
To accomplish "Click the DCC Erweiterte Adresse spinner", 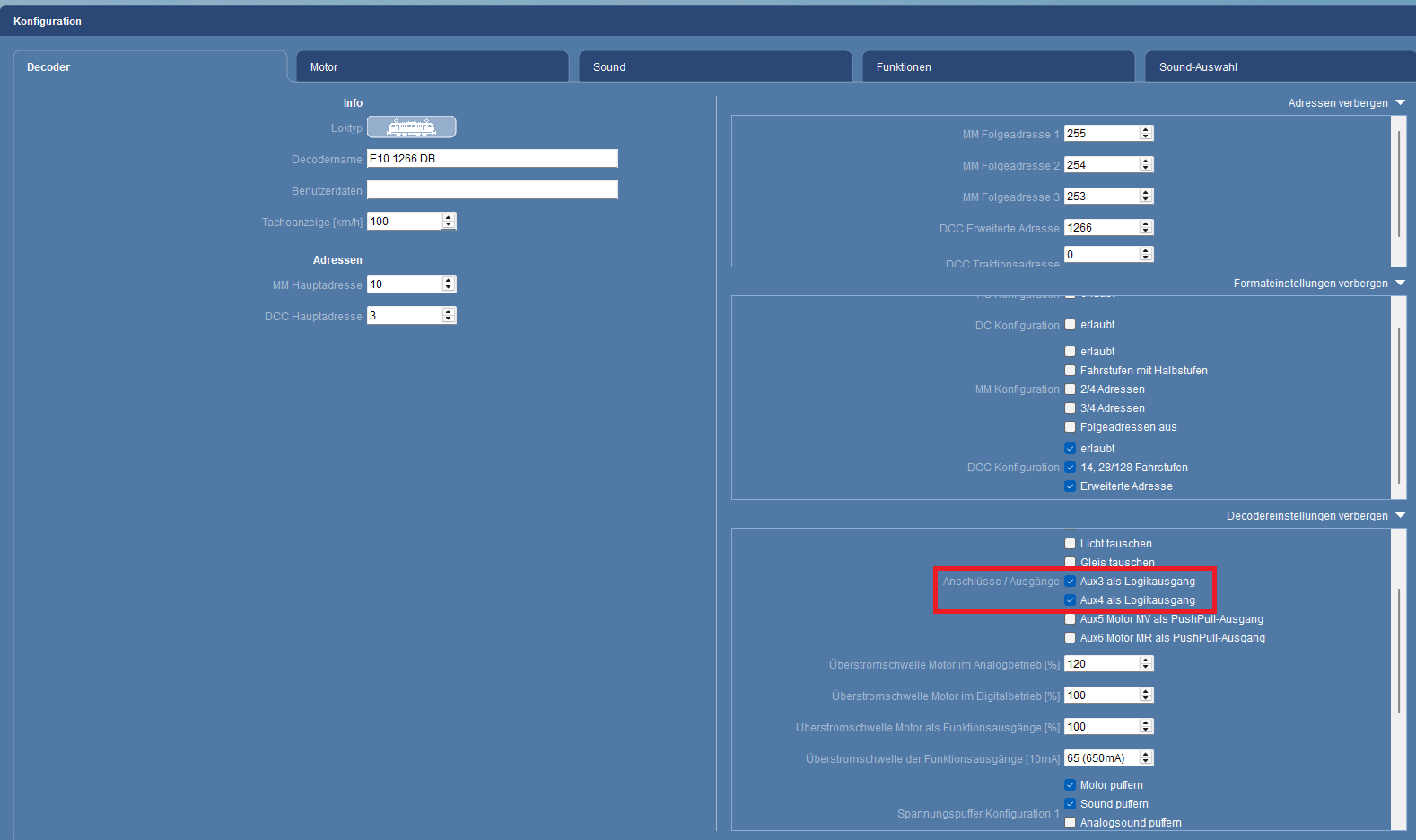I will coord(1145,228).
